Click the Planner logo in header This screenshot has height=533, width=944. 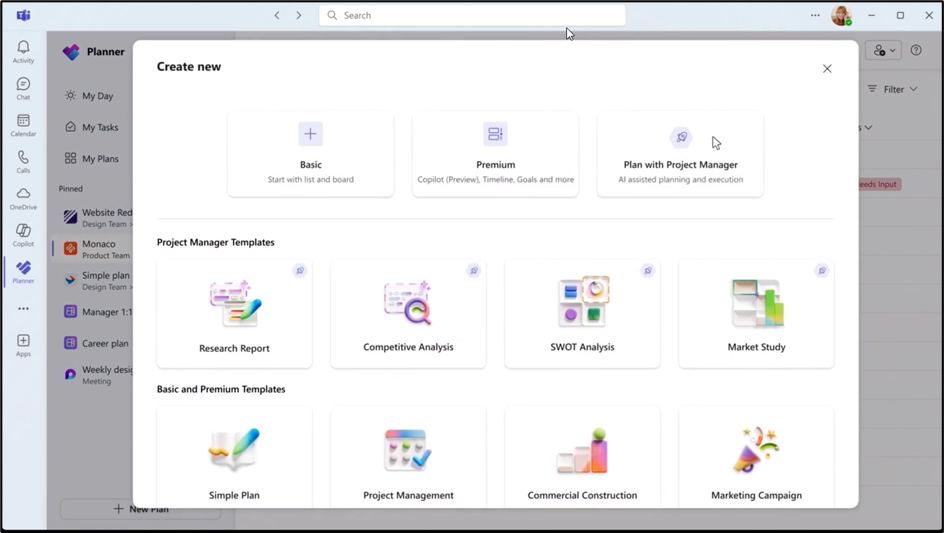click(x=71, y=52)
